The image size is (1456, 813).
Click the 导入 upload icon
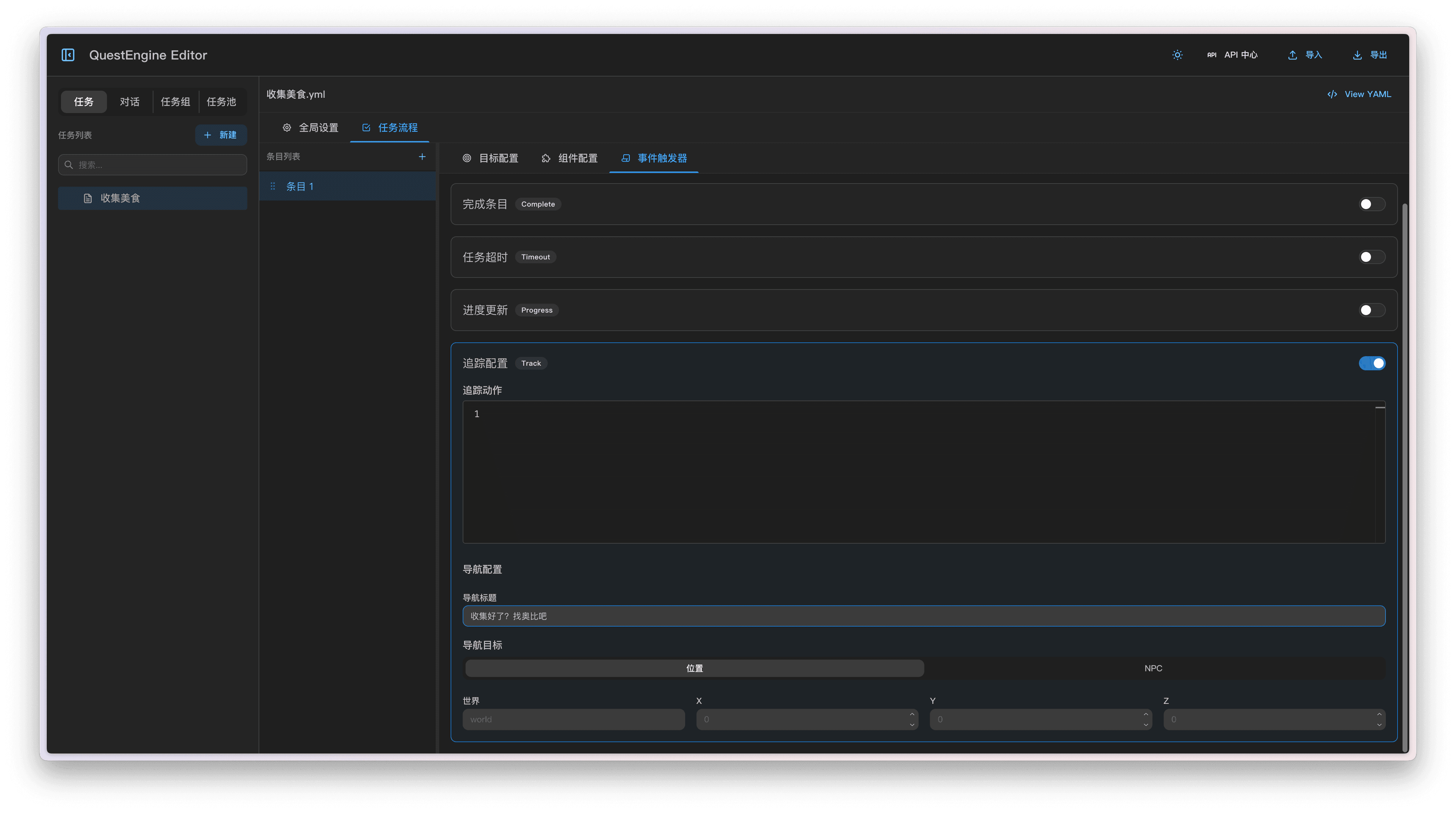[1292, 55]
